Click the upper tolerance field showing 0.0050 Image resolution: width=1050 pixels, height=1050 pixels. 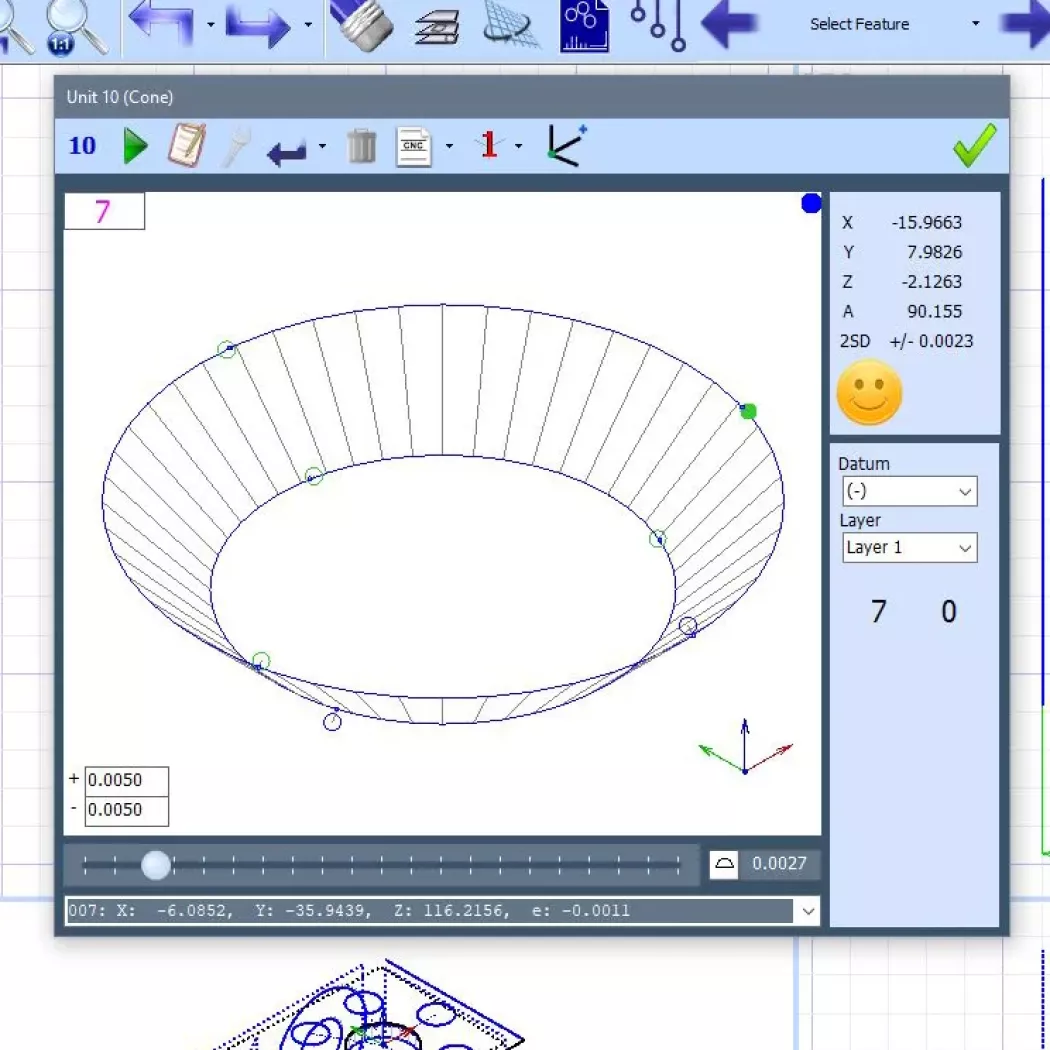126,780
